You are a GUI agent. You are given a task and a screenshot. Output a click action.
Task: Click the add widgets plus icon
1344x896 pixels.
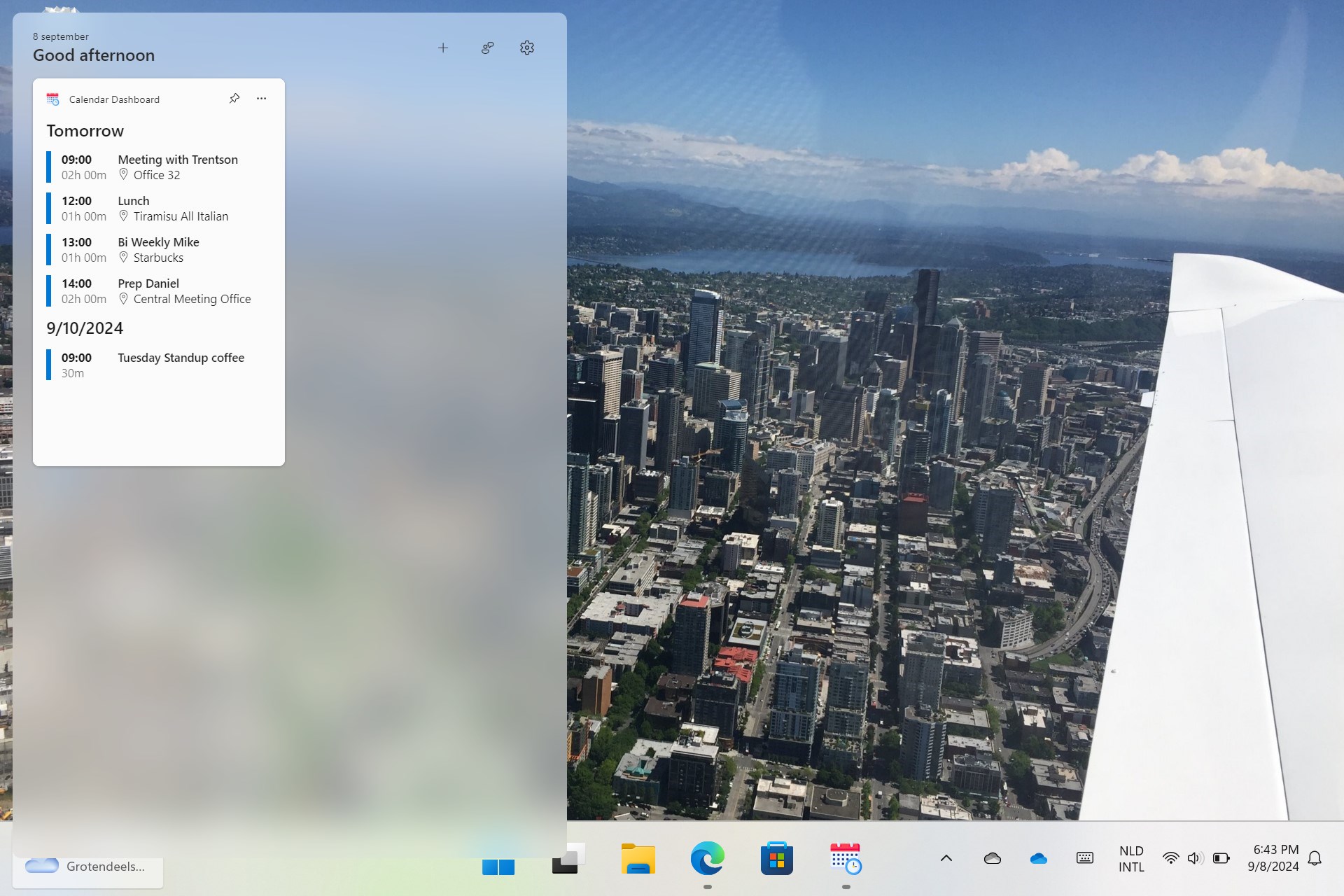coord(442,48)
